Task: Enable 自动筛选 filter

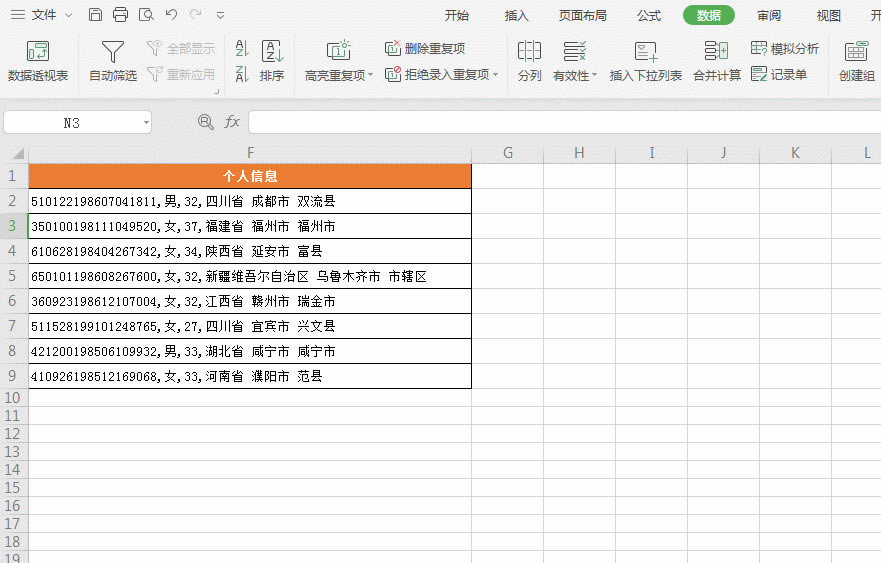Action: tap(113, 61)
